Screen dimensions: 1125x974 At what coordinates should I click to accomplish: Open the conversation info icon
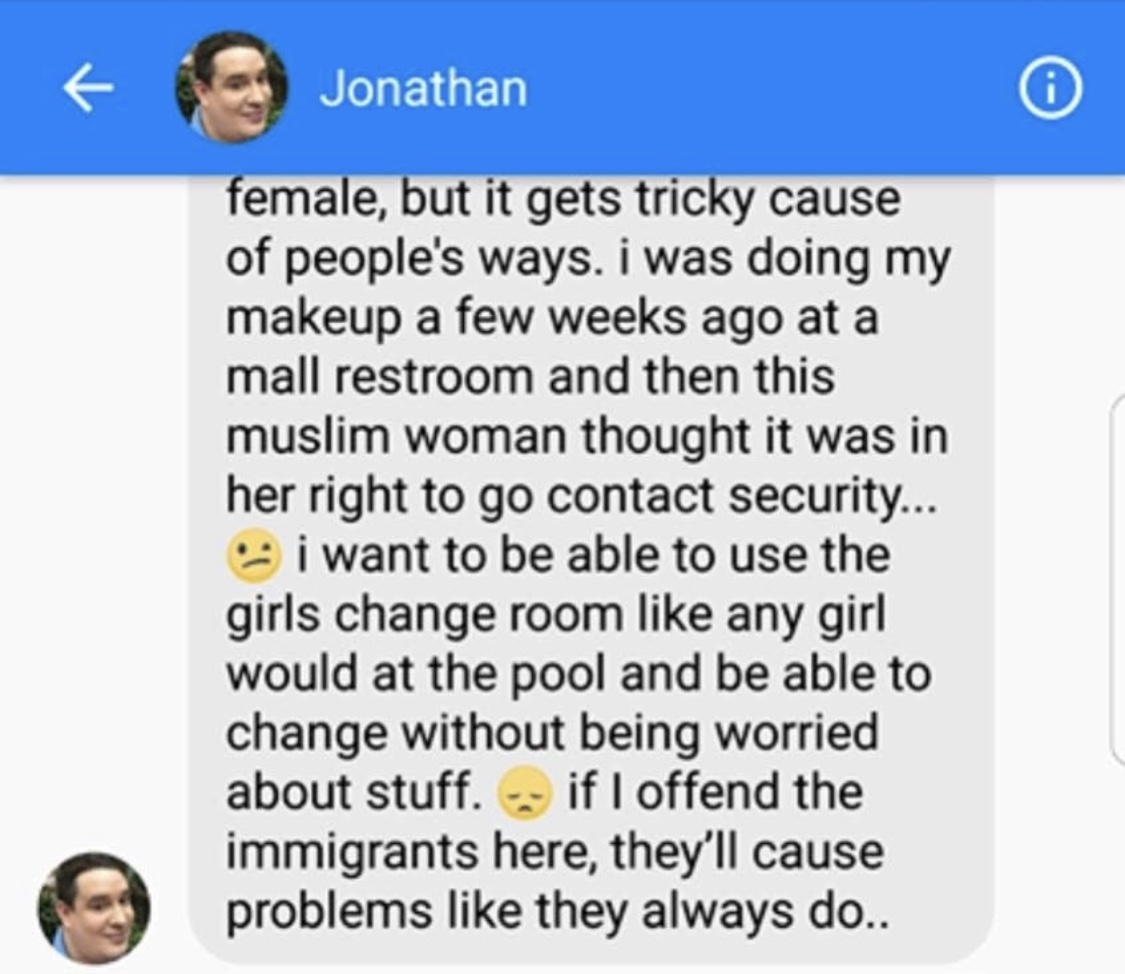pyautogui.click(x=1050, y=88)
